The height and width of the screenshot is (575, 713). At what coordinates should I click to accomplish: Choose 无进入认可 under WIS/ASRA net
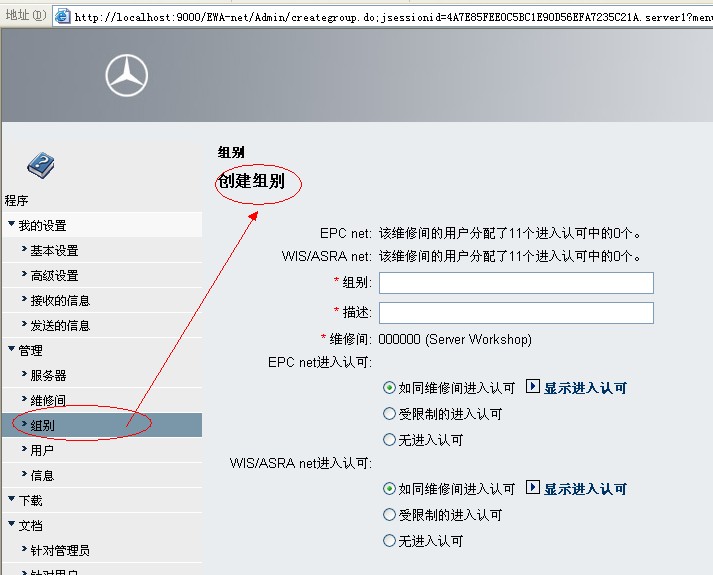coord(390,541)
